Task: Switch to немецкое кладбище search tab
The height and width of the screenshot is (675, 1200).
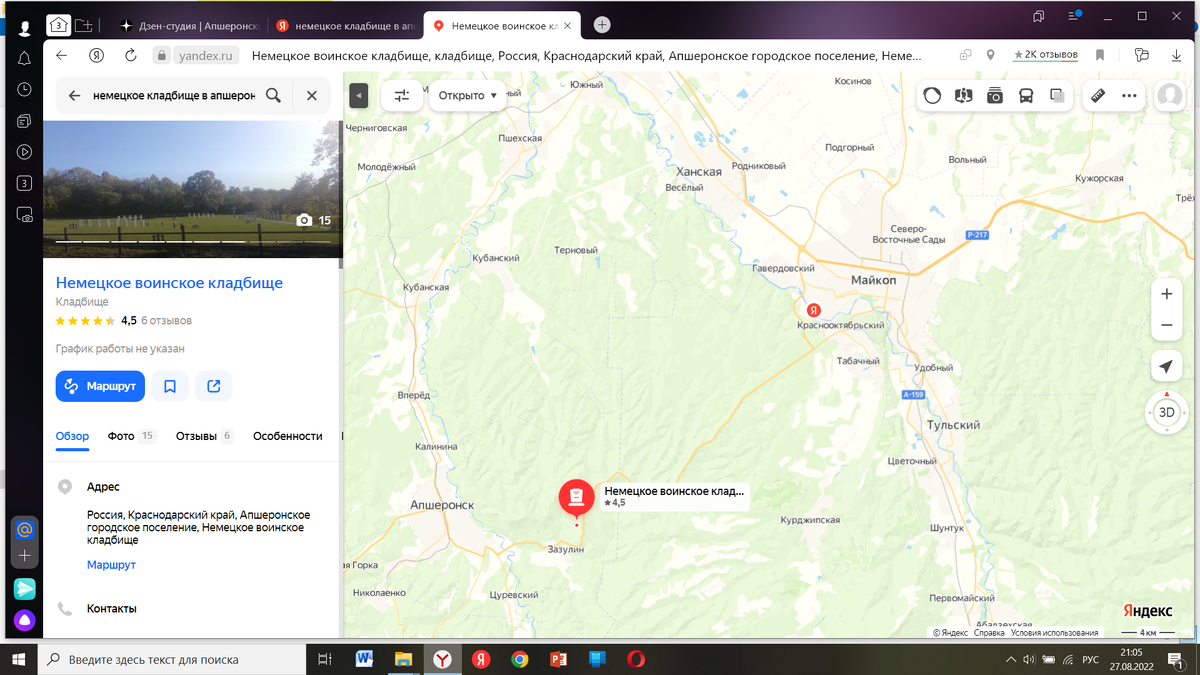Action: tap(346, 25)
